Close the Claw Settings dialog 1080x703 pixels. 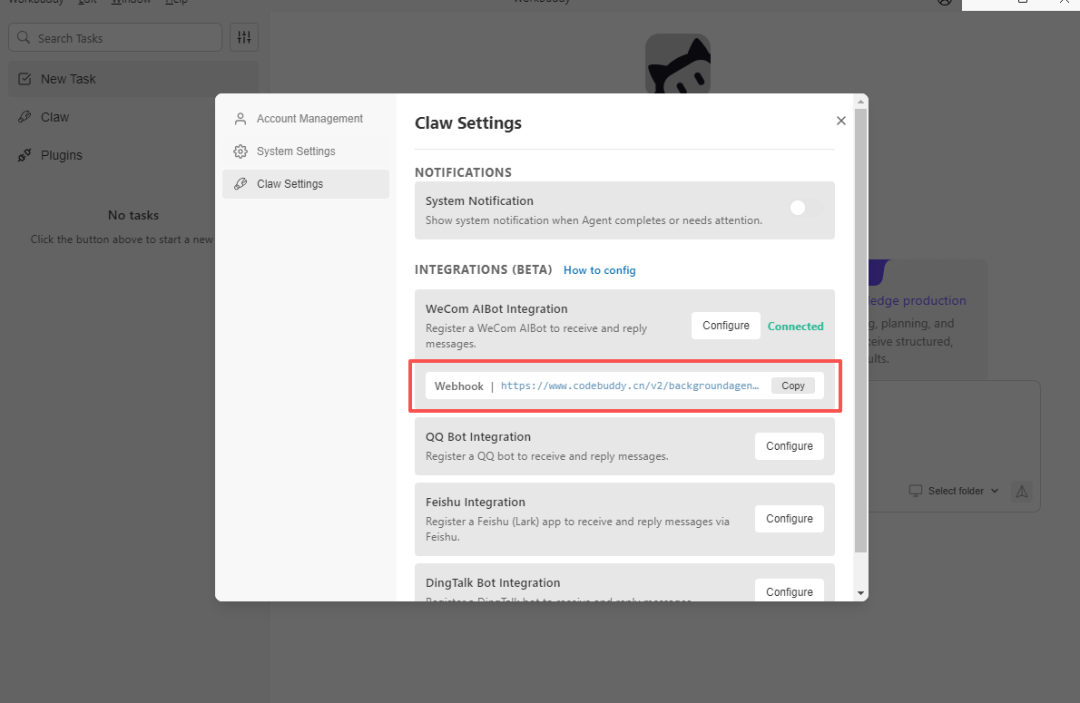click(x=841, y=120)
